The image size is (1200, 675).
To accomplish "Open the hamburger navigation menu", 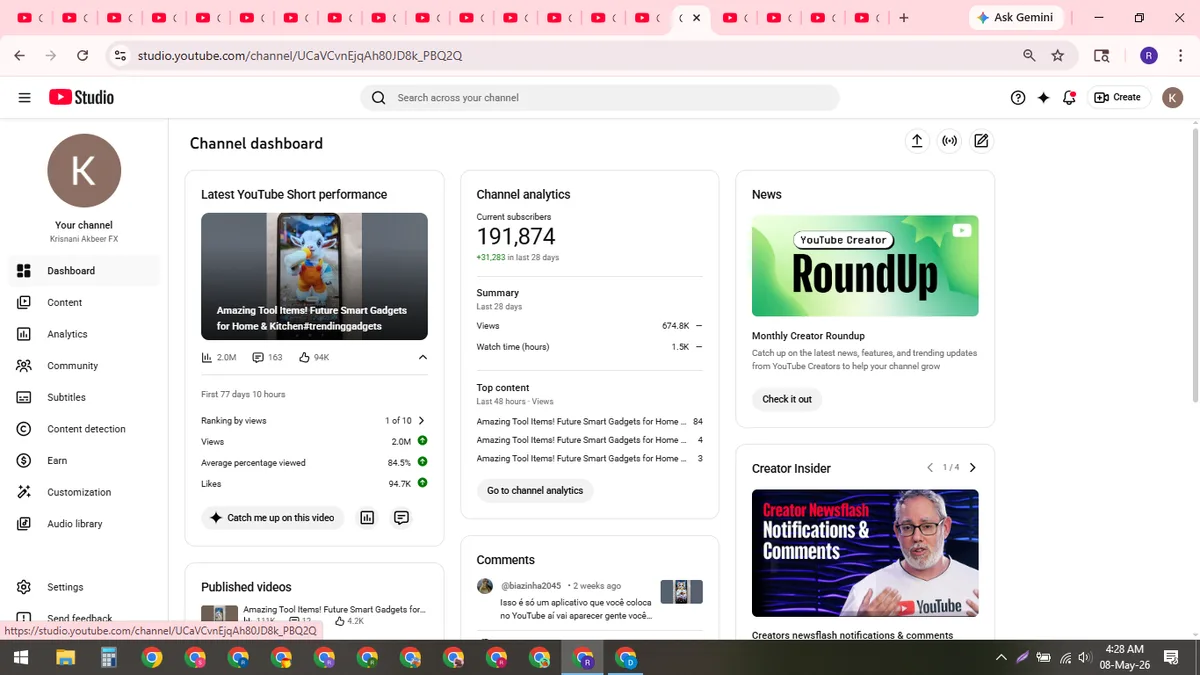I will (x=24, y=97).
